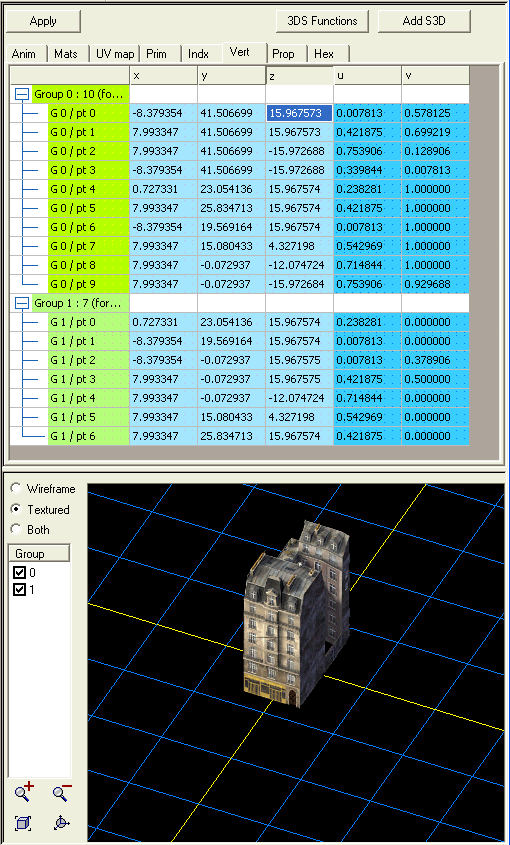Fit model to view with cube icon
Screen dimensions: 510x845
[23, 823]
